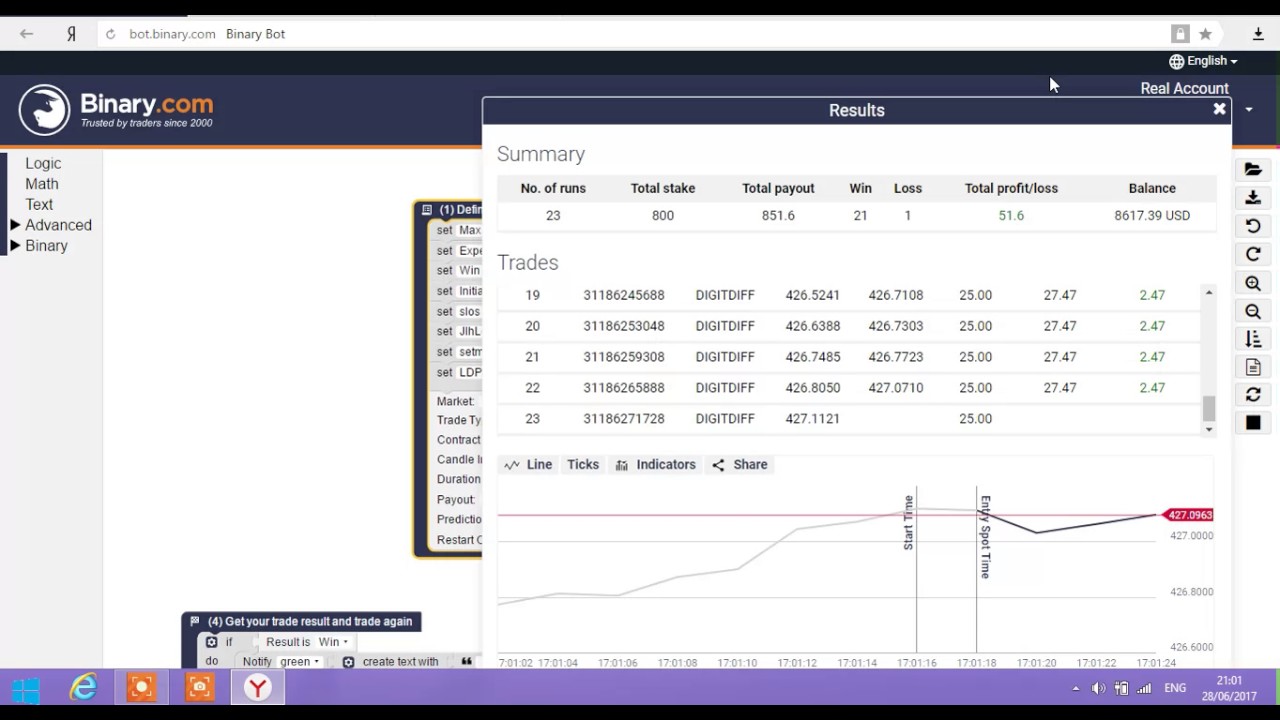Reload the bot.binary.com page
1280x720 pixels.
point(110,34)
